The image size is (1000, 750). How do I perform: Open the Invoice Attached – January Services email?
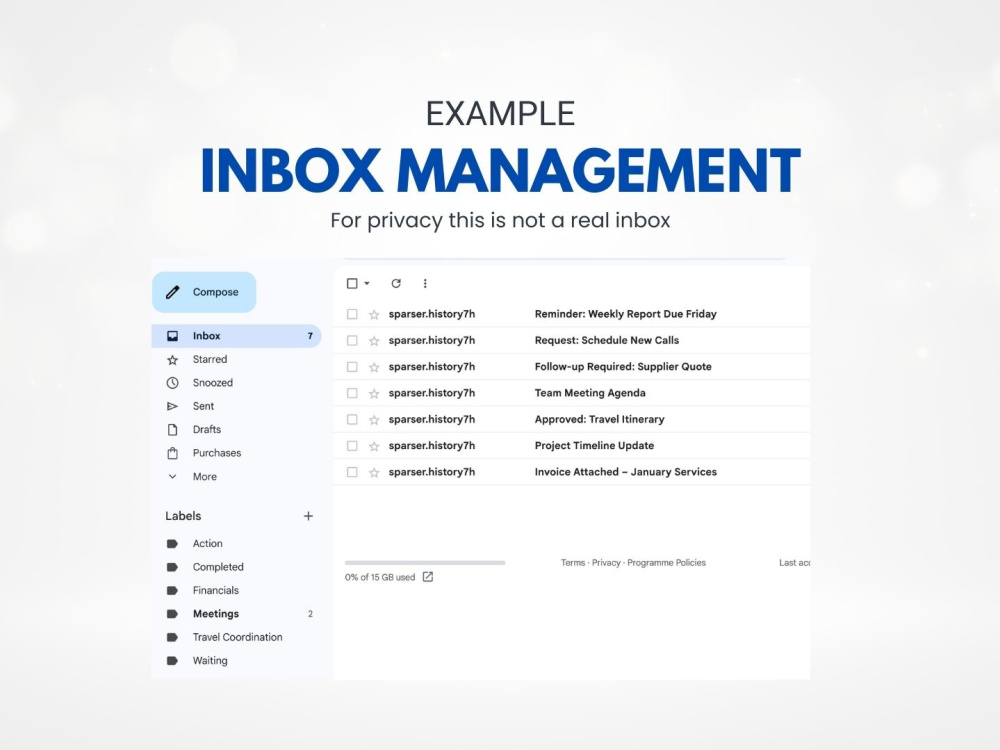point(572,472)
